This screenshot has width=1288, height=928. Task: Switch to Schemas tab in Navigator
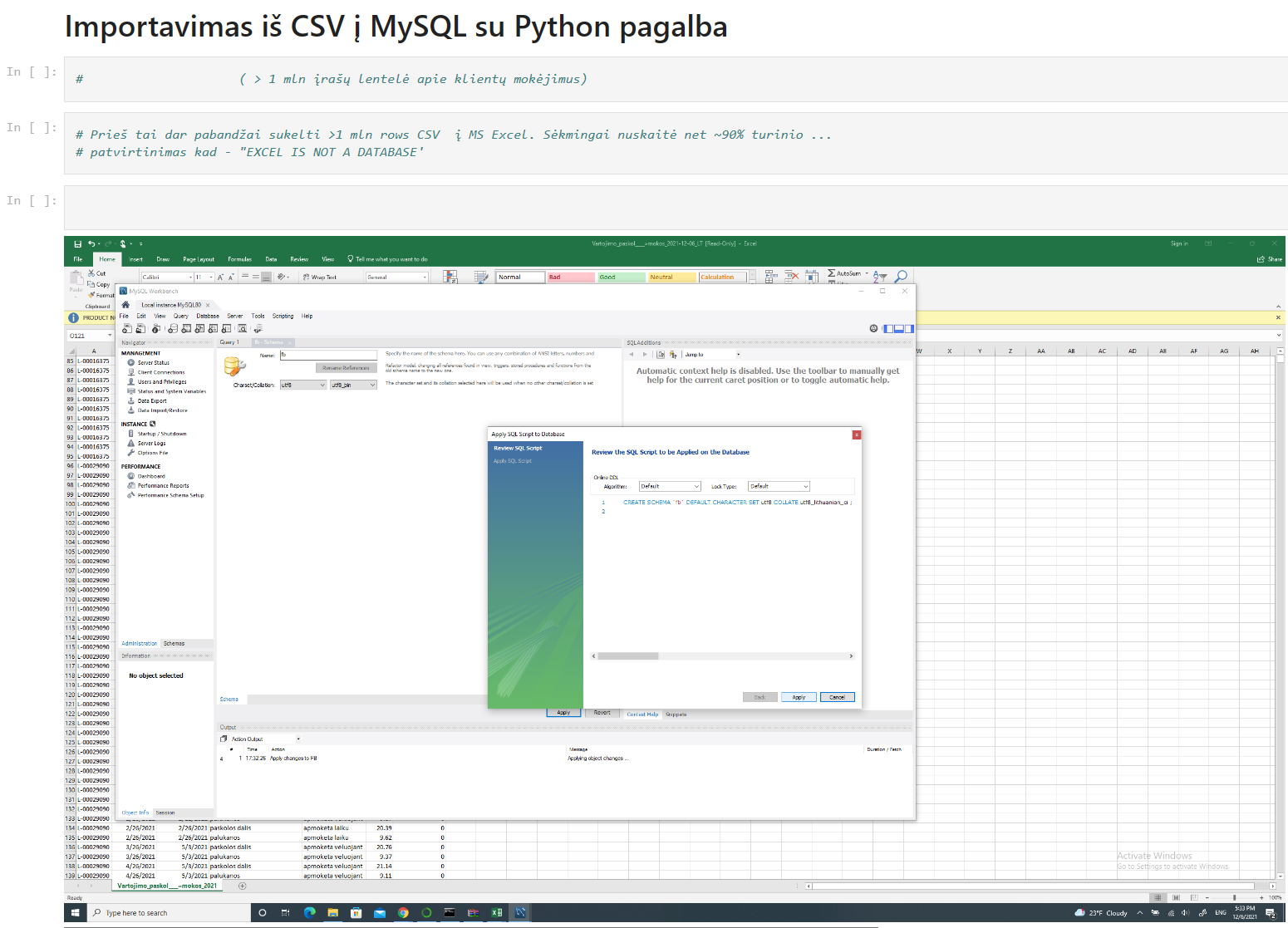174,643
